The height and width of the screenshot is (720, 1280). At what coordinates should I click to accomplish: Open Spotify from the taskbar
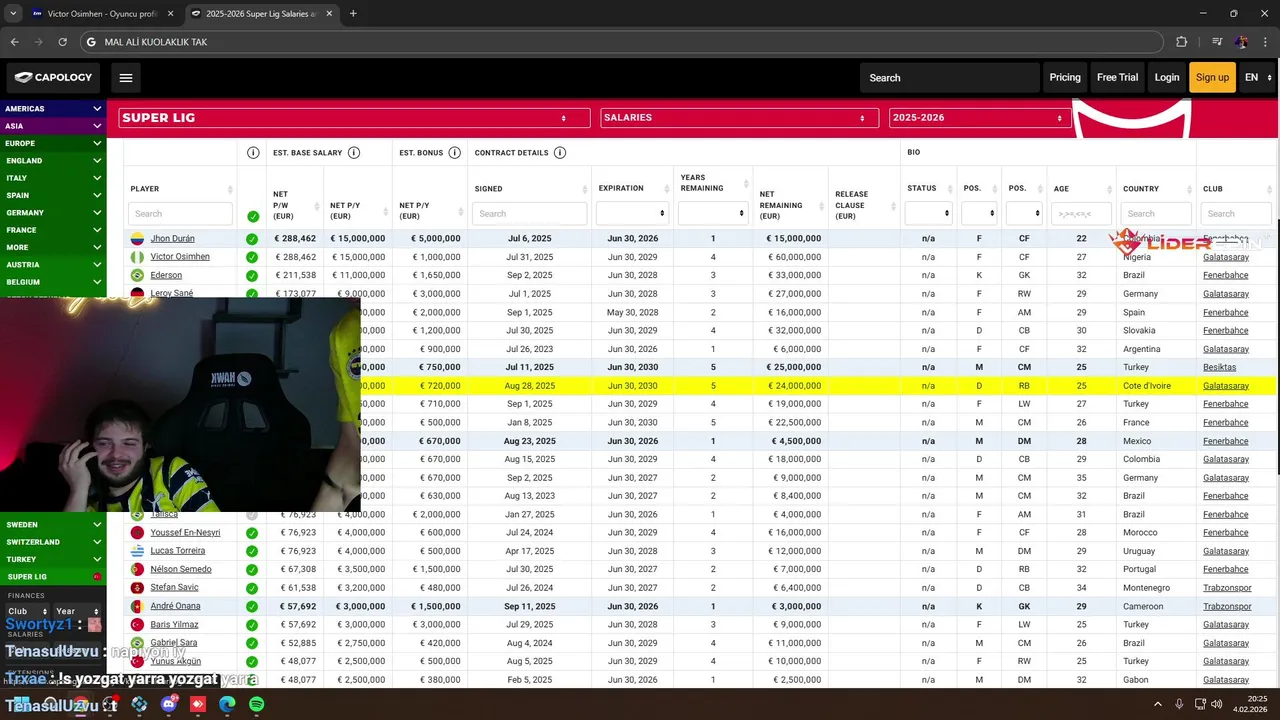(257, 704)
